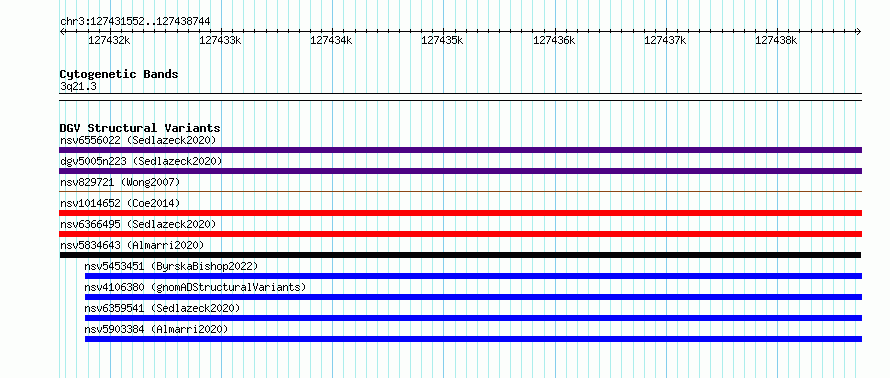Click the ruler's left arrowhead
The width and height of the screenshot is (890, 378).
(62, 32)
